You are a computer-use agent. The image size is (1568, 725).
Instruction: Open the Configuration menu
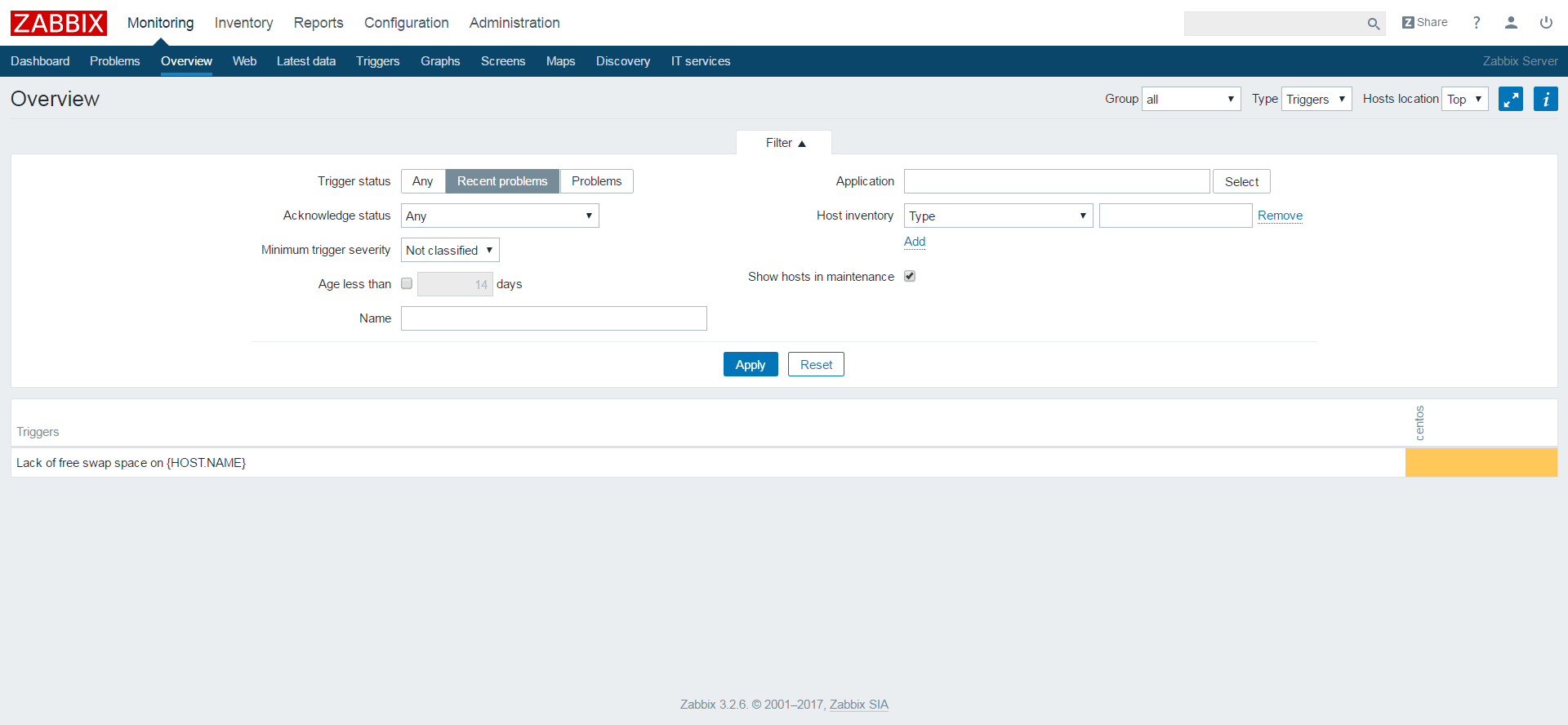tap(407, 23)
